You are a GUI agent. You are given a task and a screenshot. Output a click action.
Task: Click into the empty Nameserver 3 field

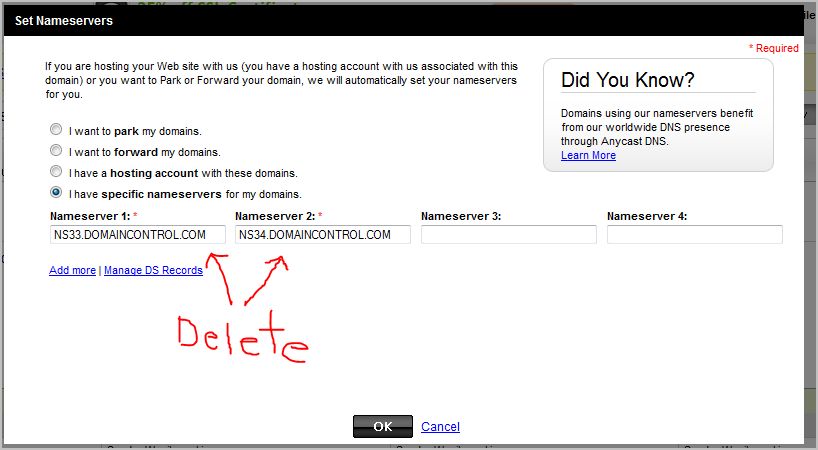508,235
